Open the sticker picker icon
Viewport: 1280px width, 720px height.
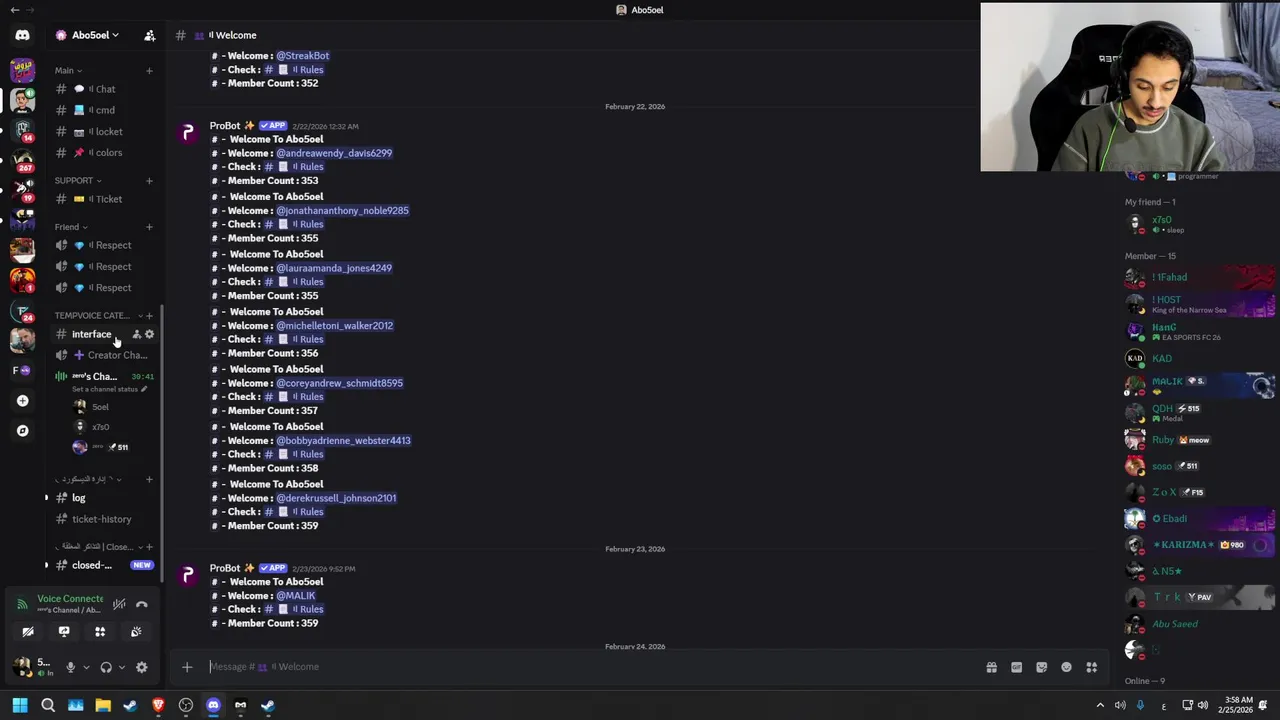[x=1041, y=667]
